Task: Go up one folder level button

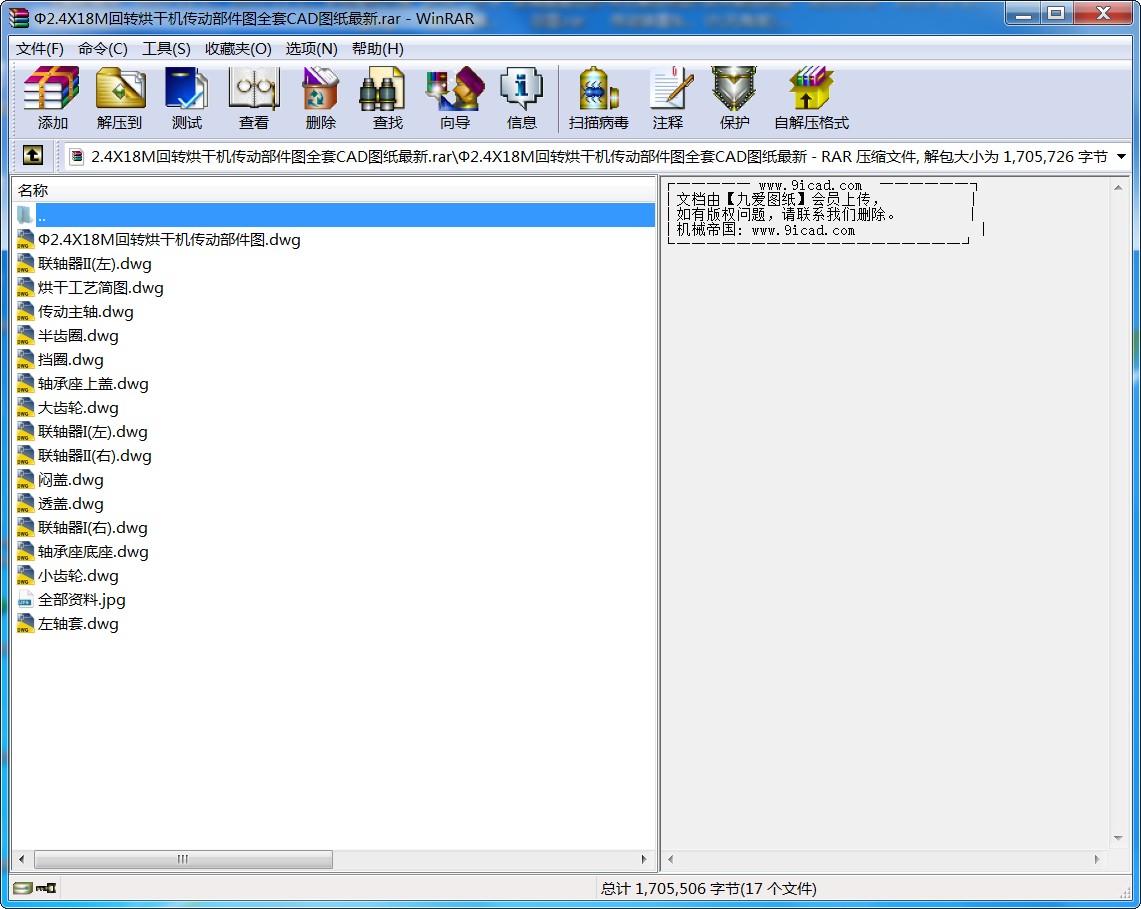Action: click(32, 156)
